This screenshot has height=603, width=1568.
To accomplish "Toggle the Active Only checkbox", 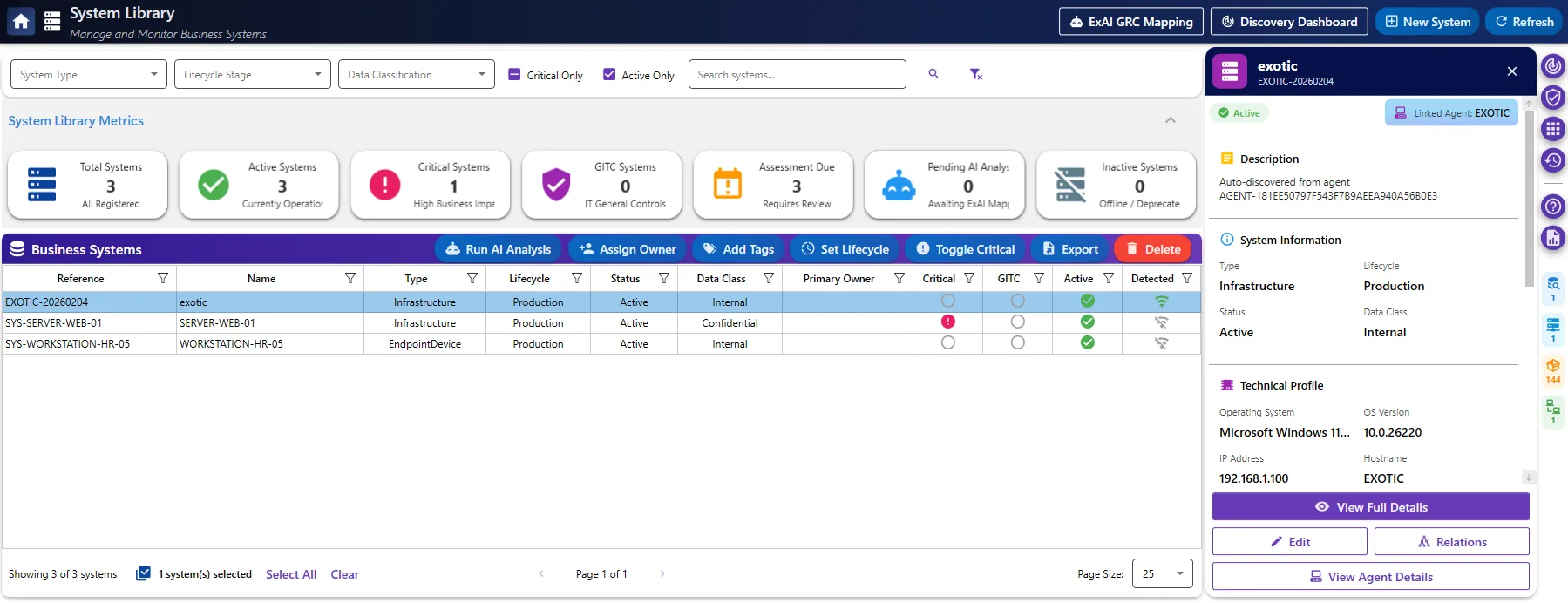I will pyautogui.click(x=609, y=75).
